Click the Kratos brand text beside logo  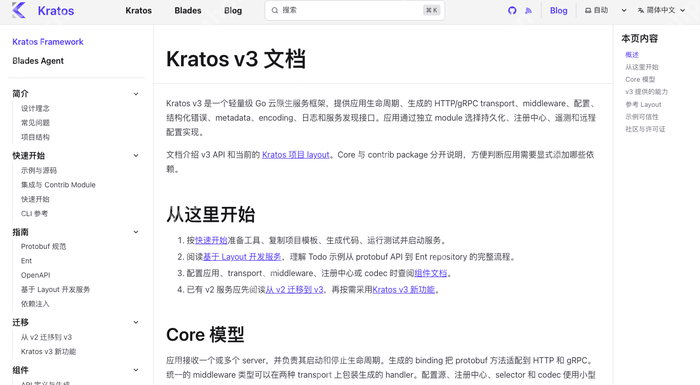(x=56, y=11)
